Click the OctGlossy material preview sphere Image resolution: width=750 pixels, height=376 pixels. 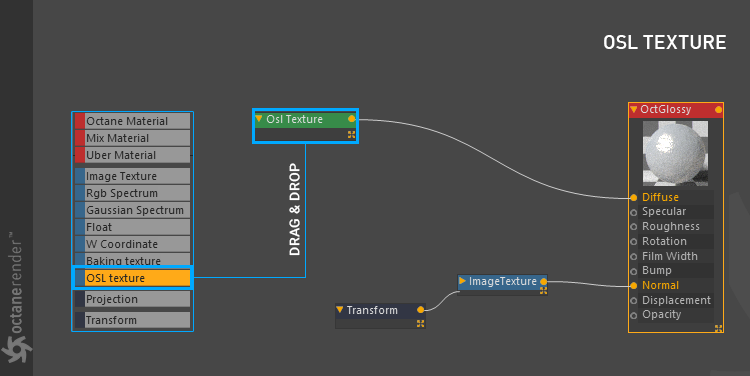tap(675, 153)
